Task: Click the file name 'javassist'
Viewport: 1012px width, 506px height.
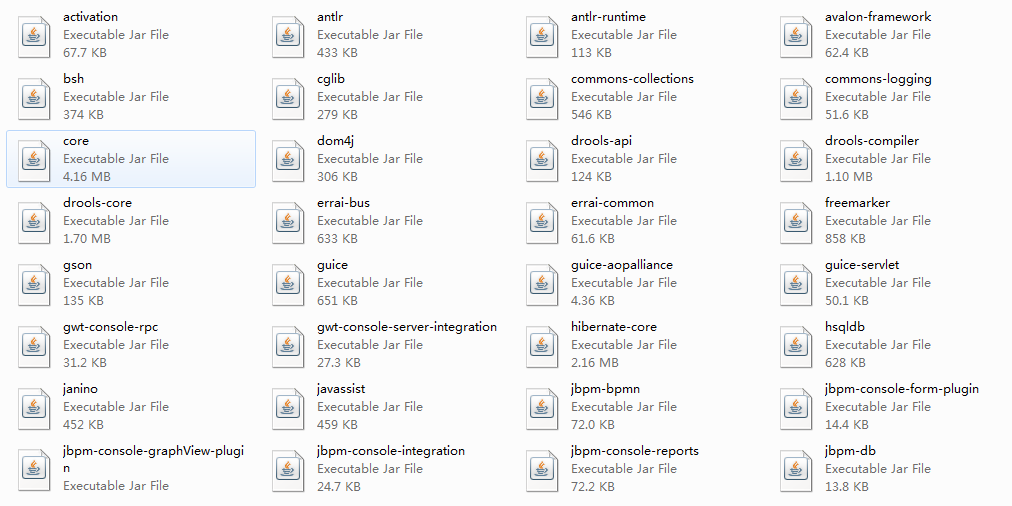Action: (341, 389)
